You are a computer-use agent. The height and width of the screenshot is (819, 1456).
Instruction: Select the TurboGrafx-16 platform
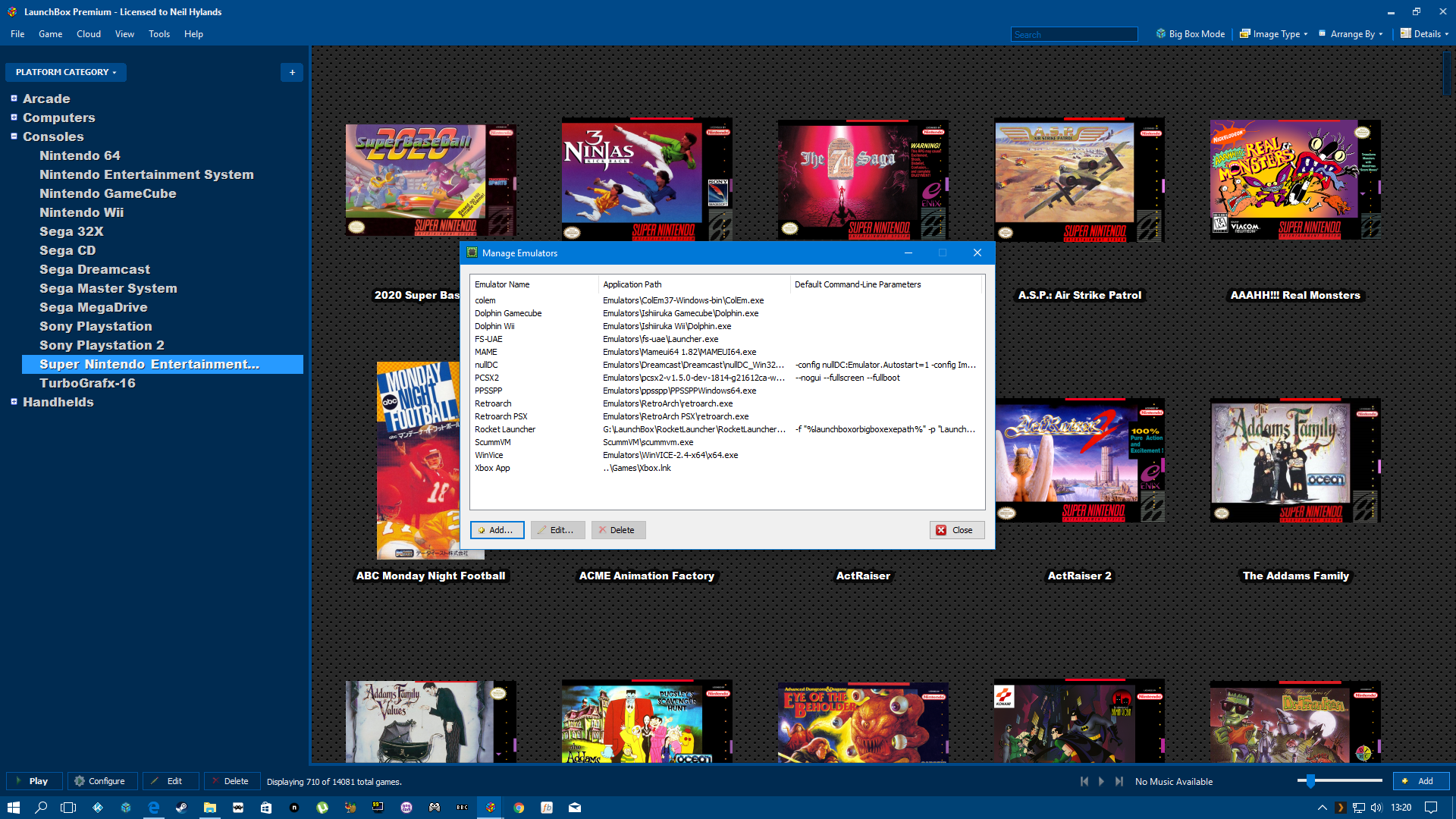point(87,383)
